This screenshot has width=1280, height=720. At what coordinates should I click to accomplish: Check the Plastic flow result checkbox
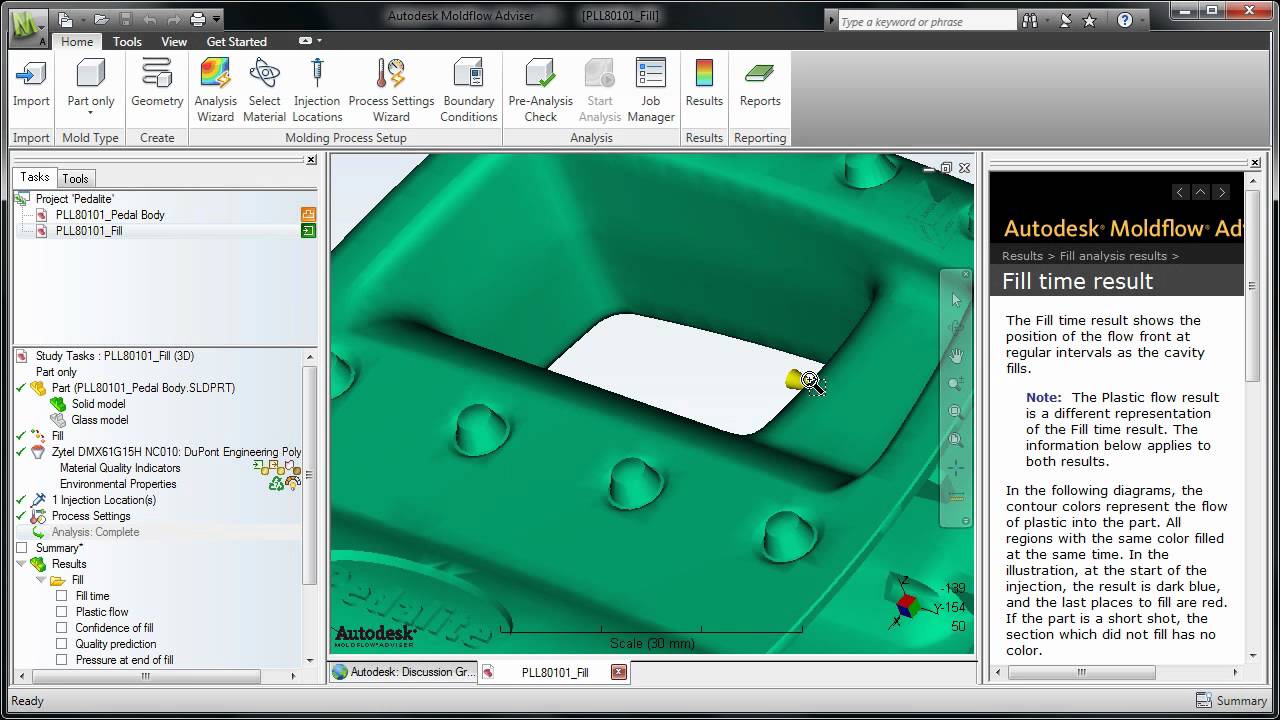62,612
